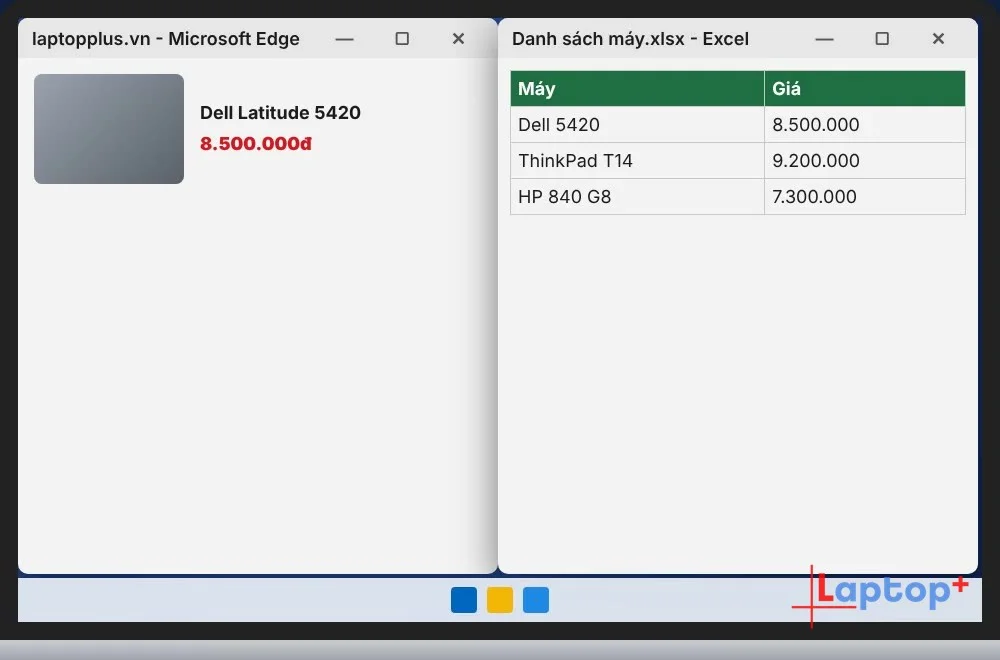The image size is (1000, 660).
Task: Select the Dell 5420 cell in Excel
Action: [x=637, y=124]
